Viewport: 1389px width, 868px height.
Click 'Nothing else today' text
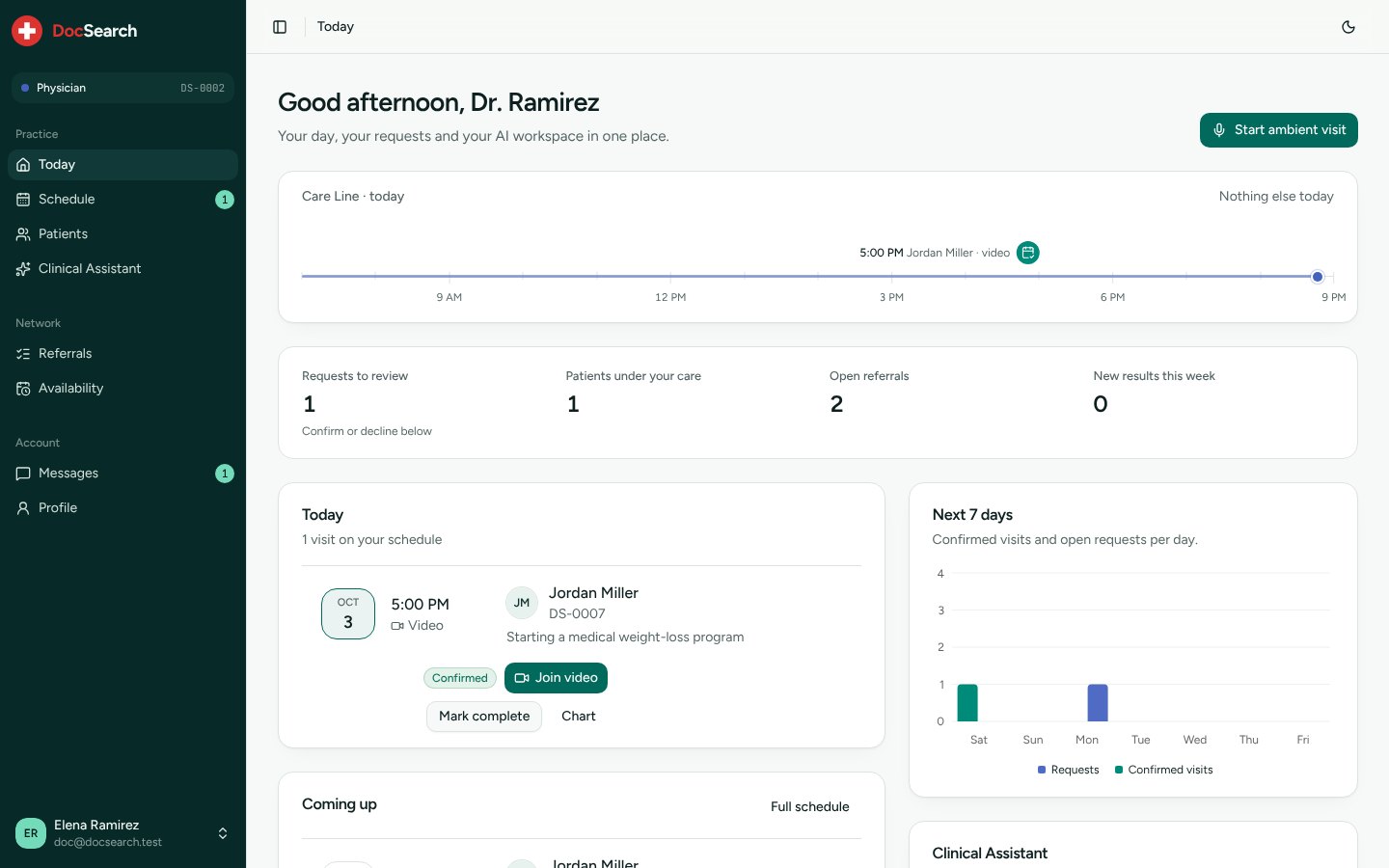pyautogui.click(x=1276, y=196)
